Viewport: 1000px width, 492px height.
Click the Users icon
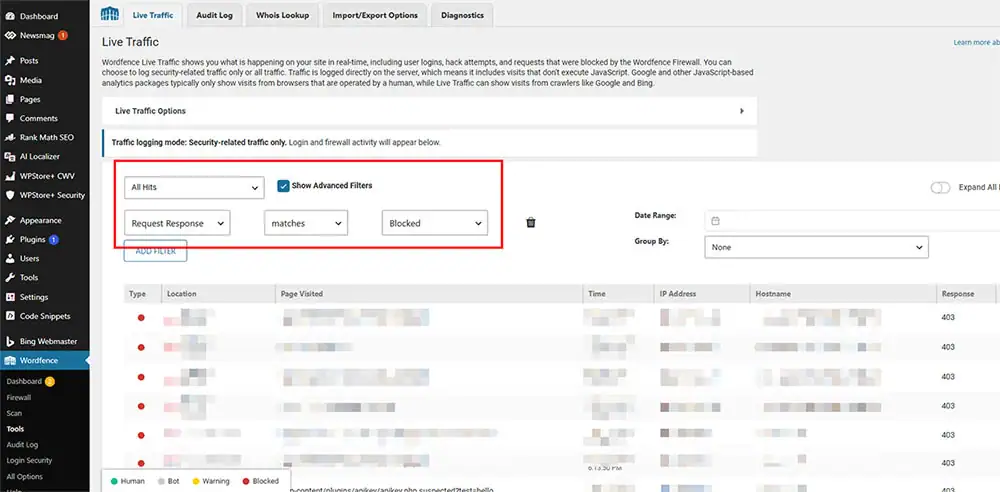click(10, 258)
